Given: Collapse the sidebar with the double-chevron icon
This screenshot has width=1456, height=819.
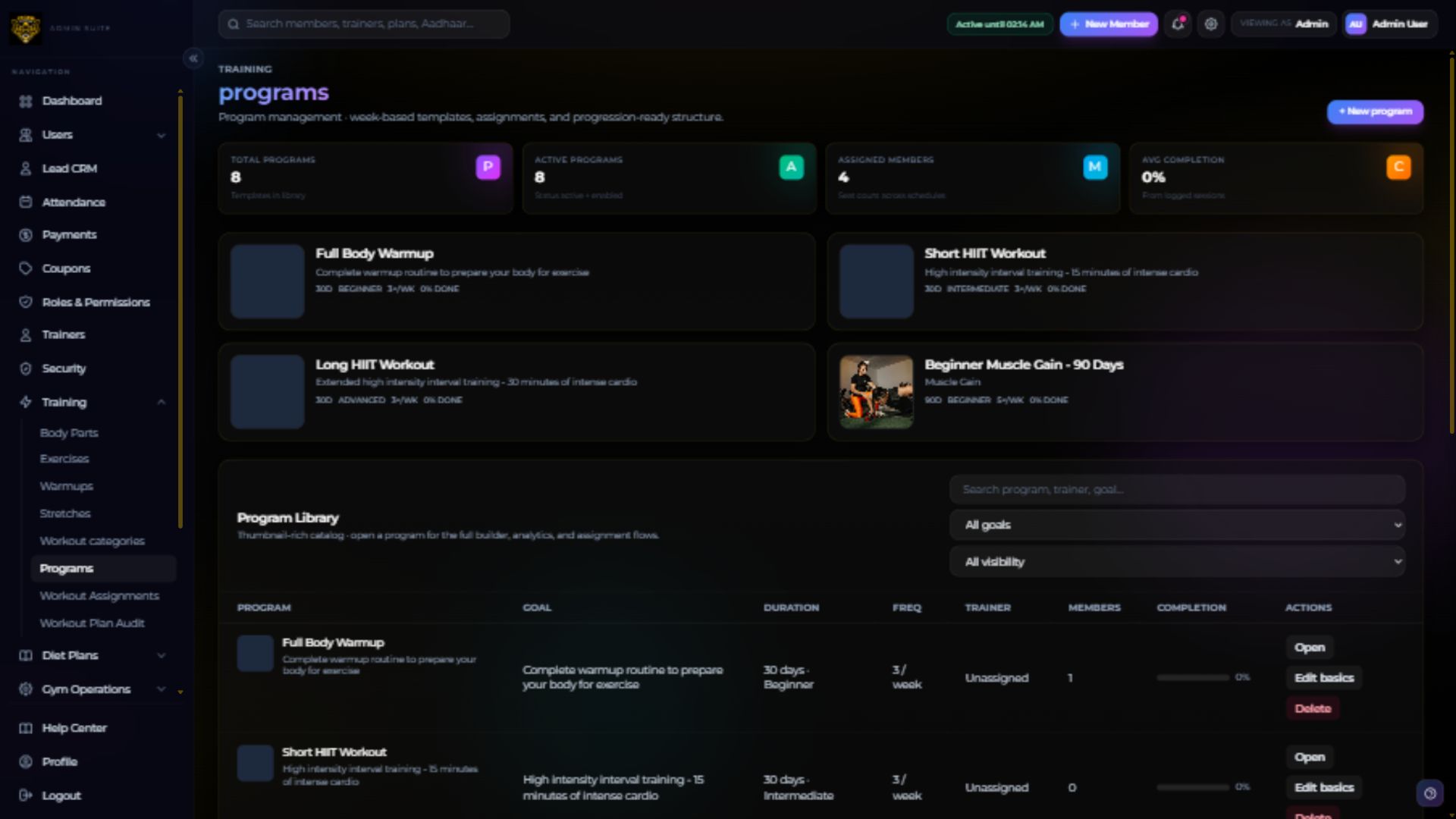Looking at the screenshot, I should 193,58.
